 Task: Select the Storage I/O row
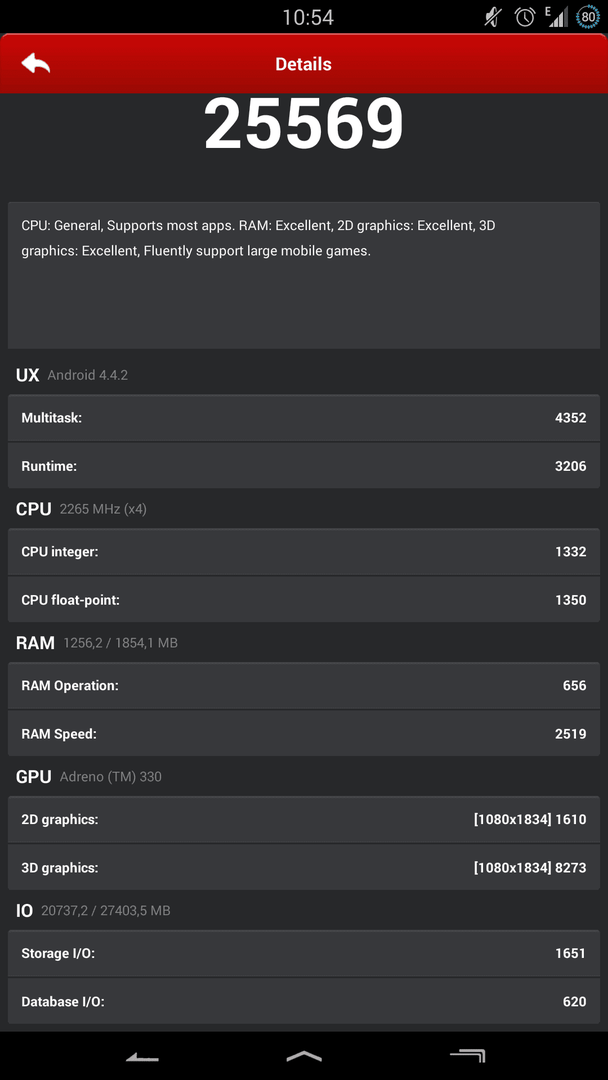pyautogui.click(x=304, y=953)
